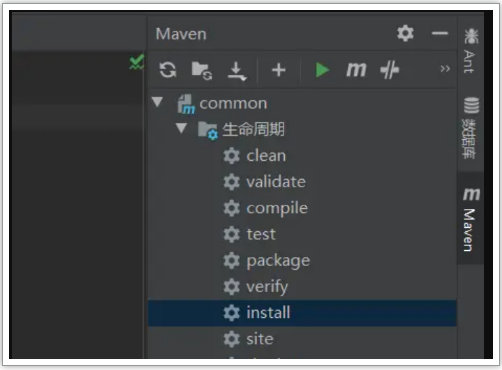Click the gear icon beside verify

232,287
